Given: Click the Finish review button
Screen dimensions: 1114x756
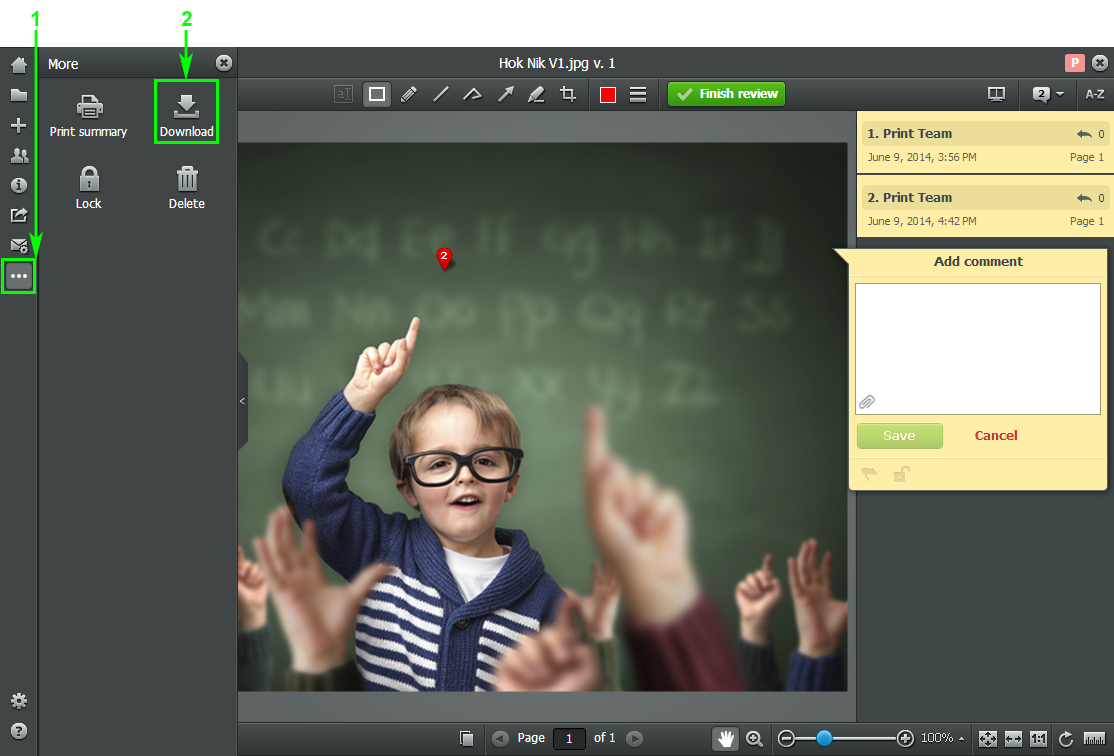Looking at the screenshot, I should coord(726,94).
